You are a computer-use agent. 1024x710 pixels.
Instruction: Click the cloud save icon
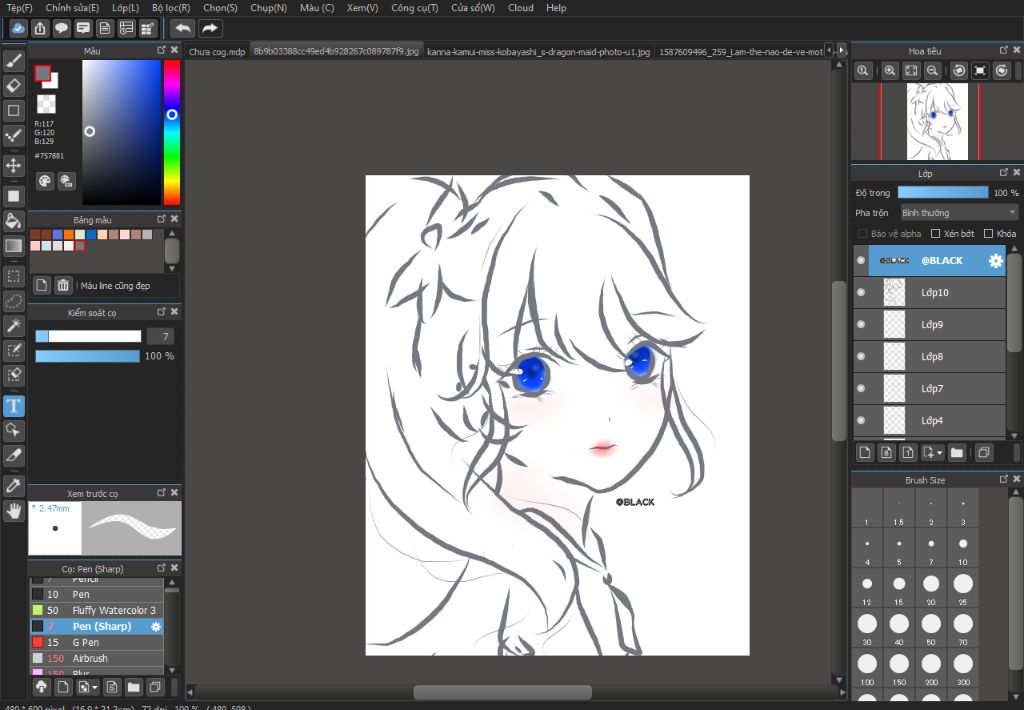pyautogui.click(x=18, y=28)
